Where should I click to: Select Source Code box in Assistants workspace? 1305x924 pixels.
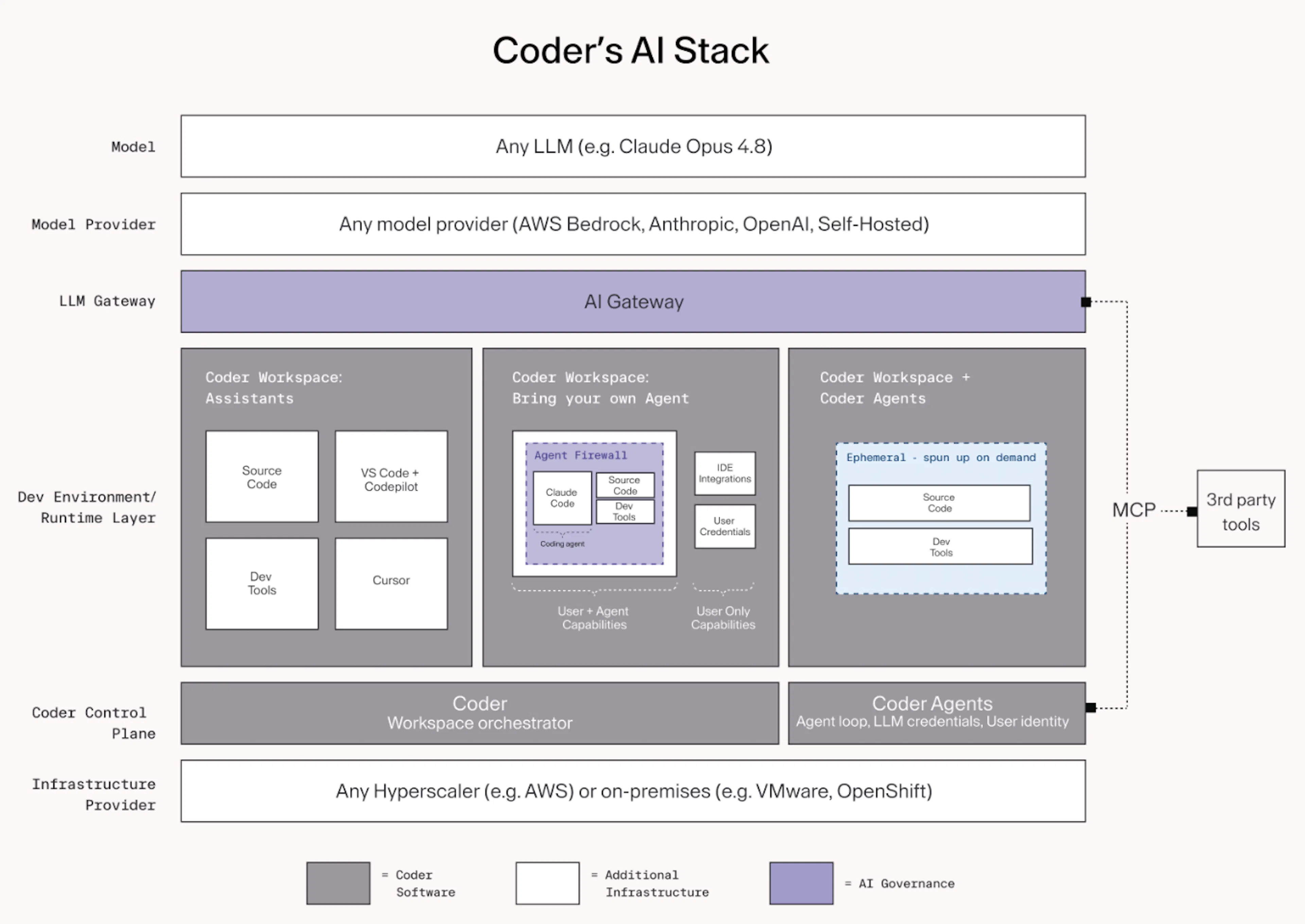(x=262, y=477)
